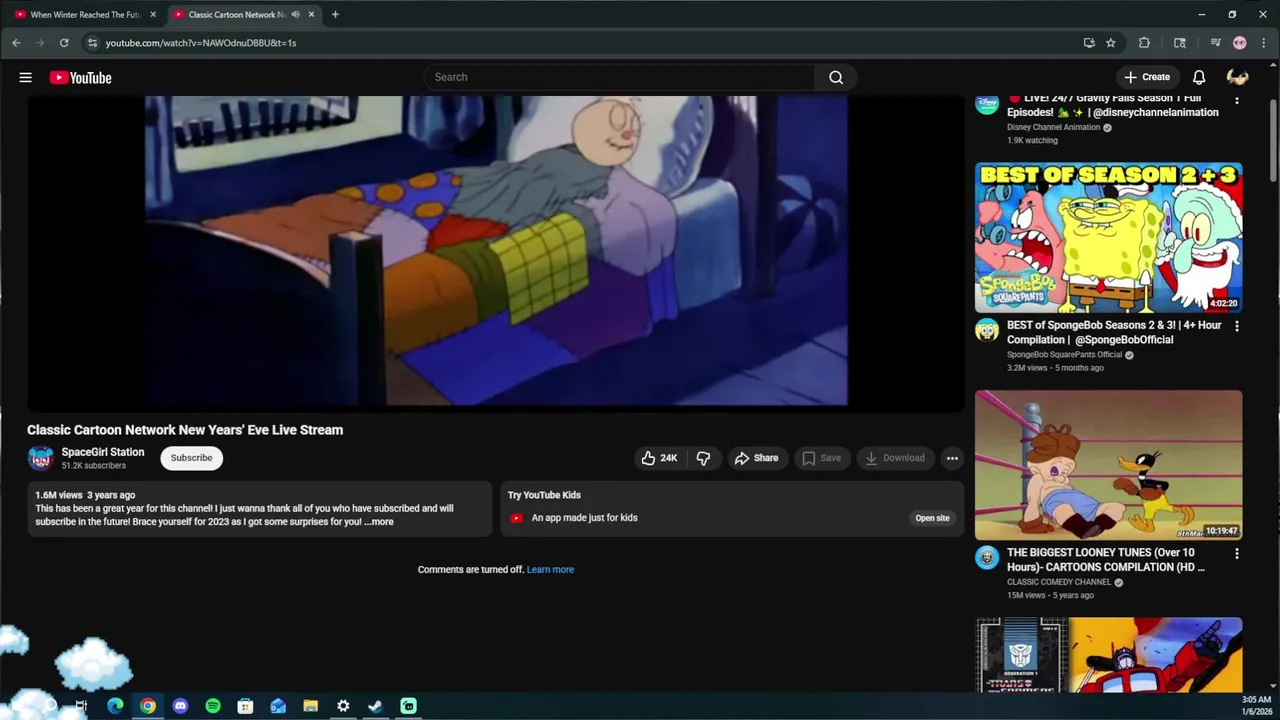Switch to the When Winter Reached tab
The width and height of the screenshot is (1280, 720).
pos(85,15)
